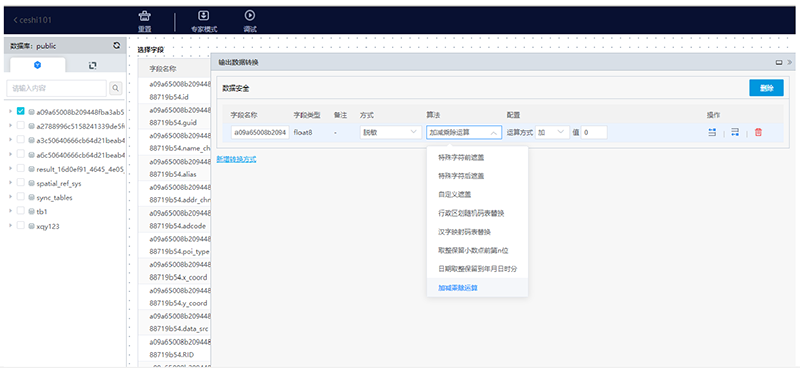Screen dimensions: 800x368
Task: Collapse the 算法 dropdown 加减乘除运算
Action: click(x=464, y=132)
